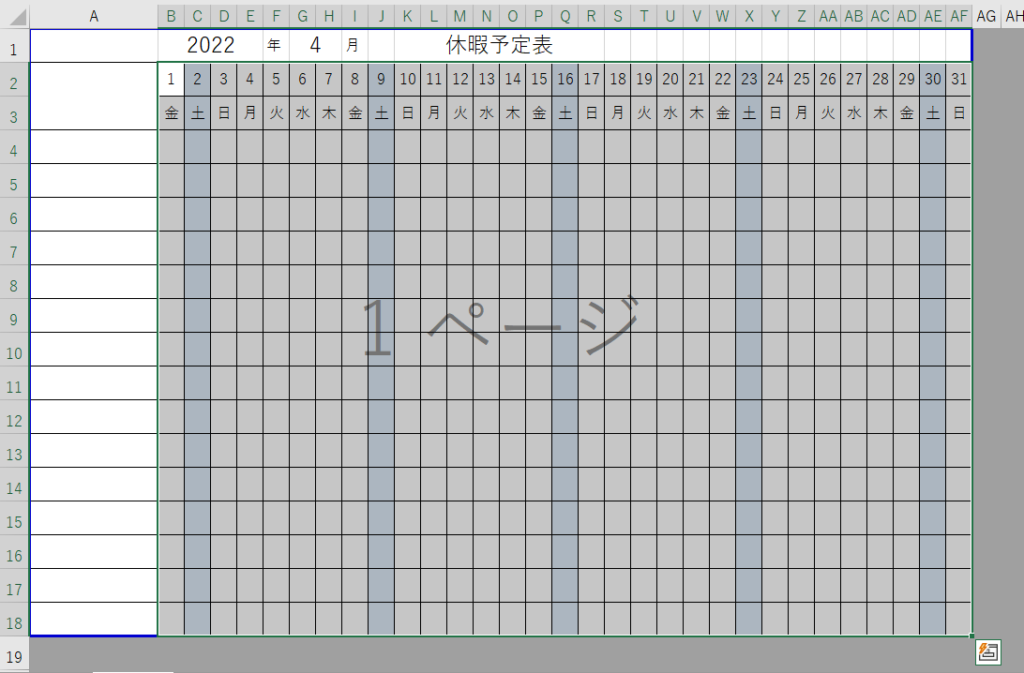Click the day 23 date cell

pos(749,80)
